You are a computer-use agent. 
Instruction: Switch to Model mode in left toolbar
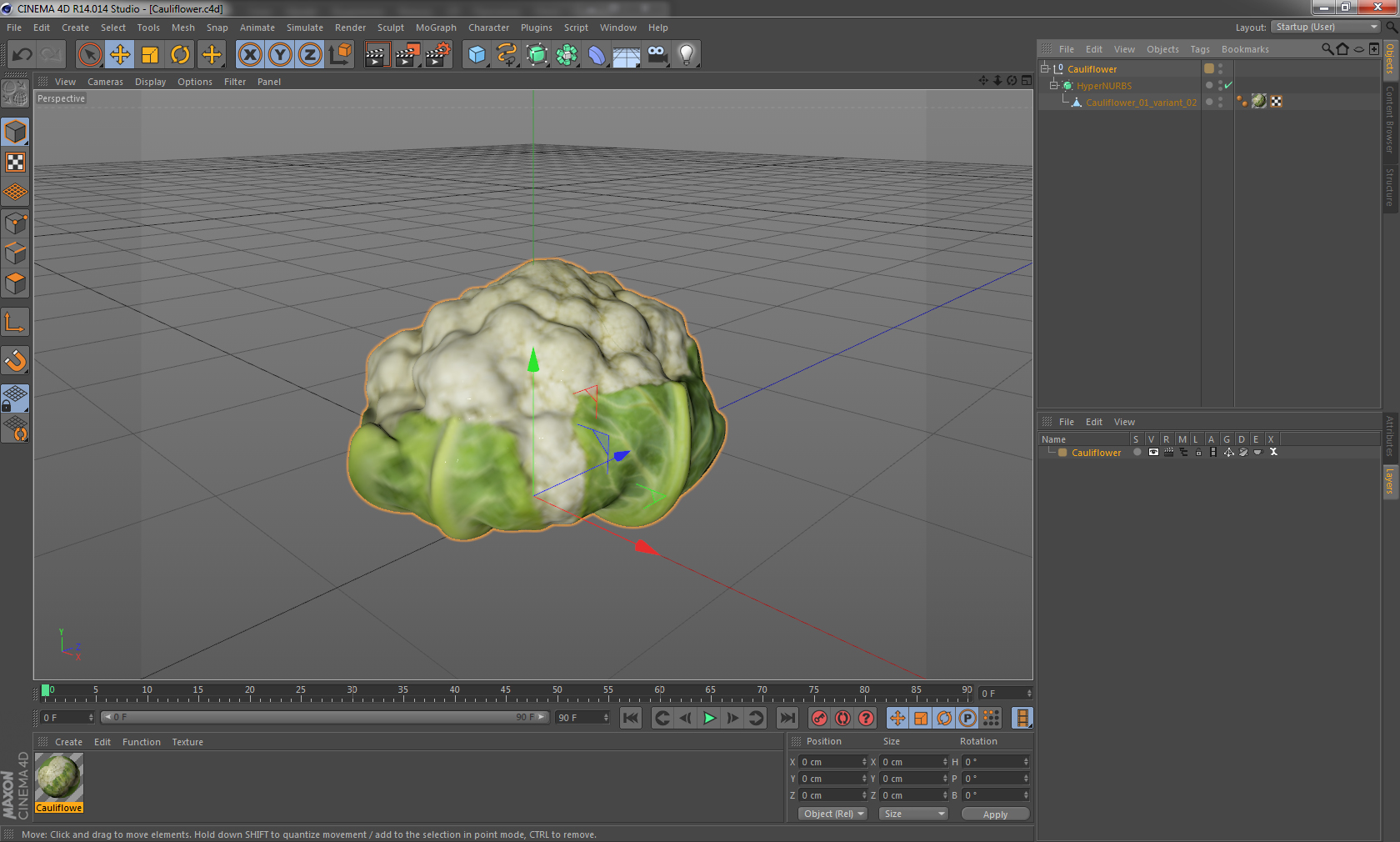click(15, 133)
